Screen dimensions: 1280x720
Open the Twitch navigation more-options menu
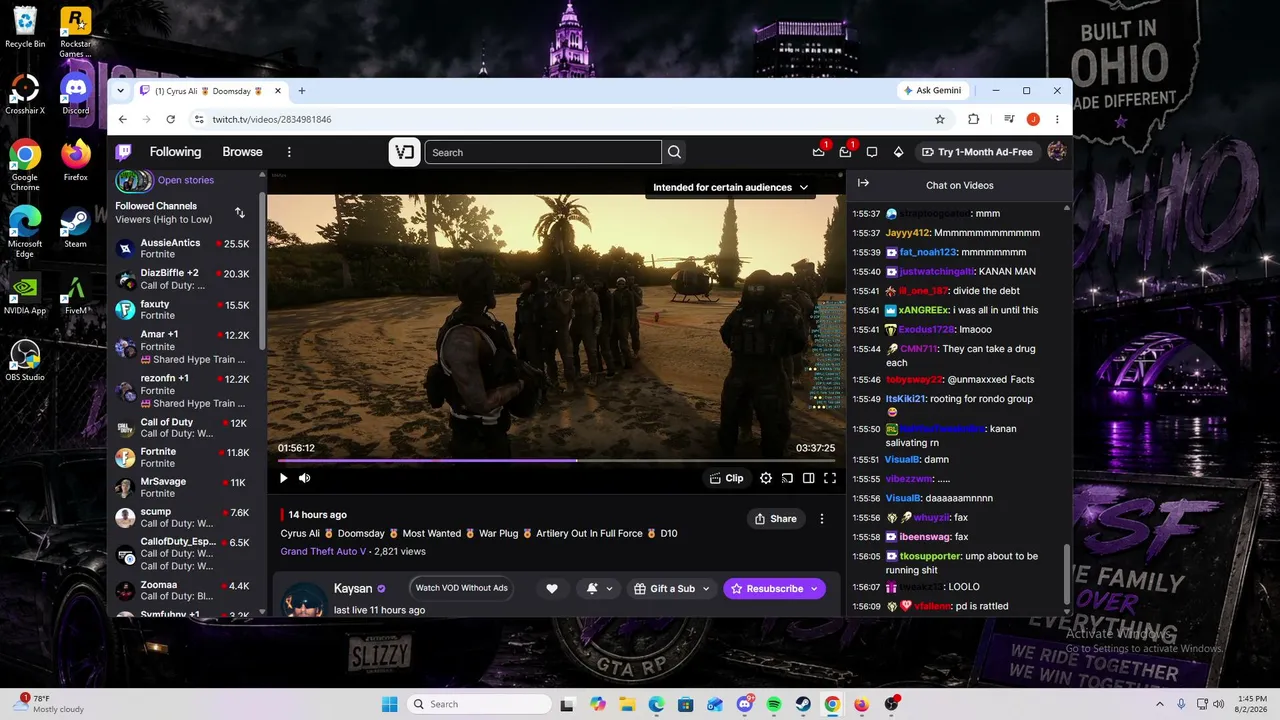click(x=289, y=152)
